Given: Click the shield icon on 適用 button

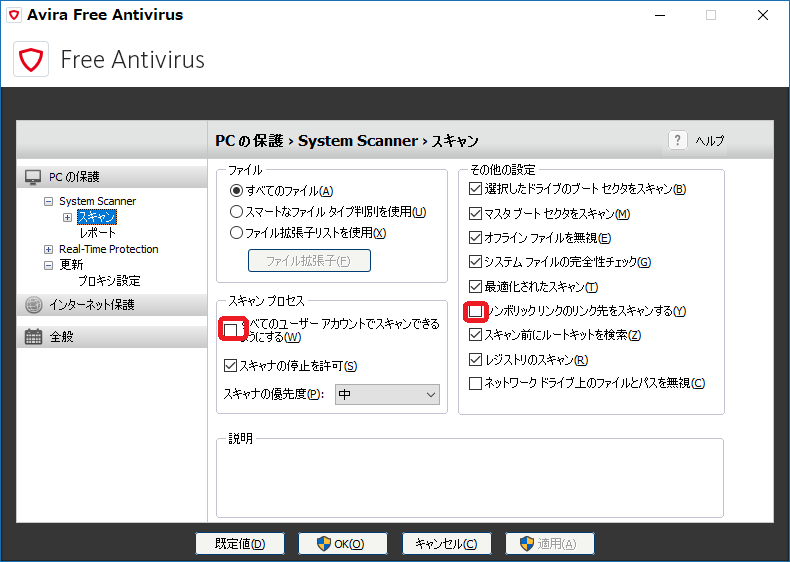Looking at the screenshot, I should pyautogui.click(x=526, y=544).
